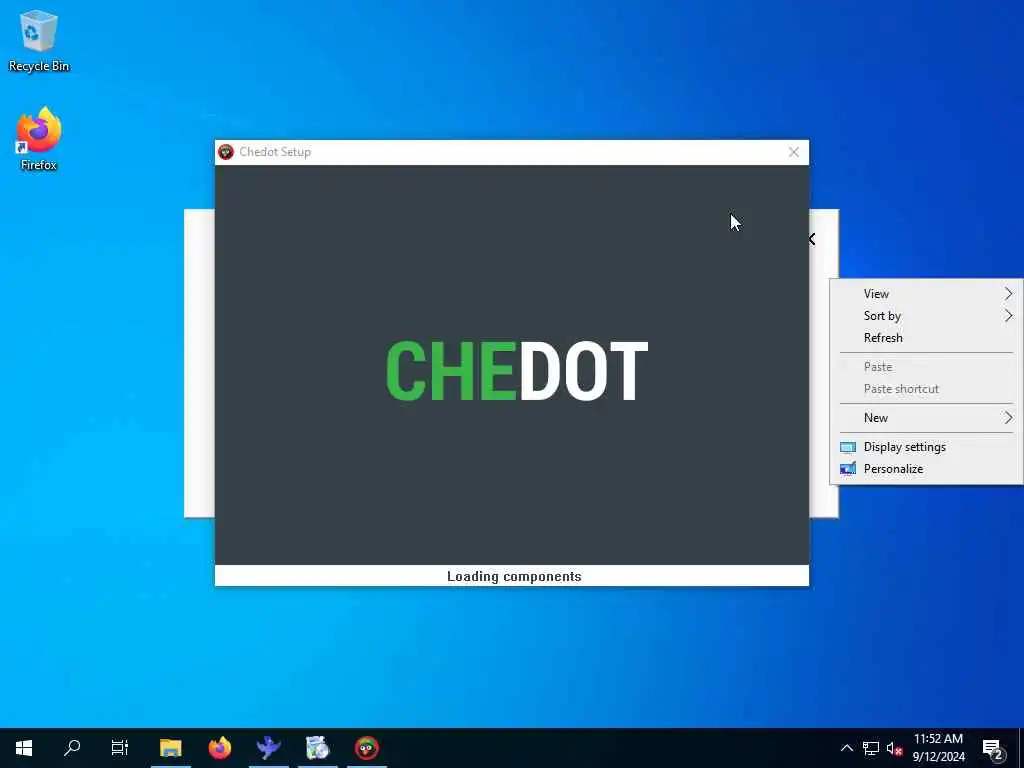Open File Explorer from the taskbar
This screenshot has width=1024, height=768.
tap(170, 748)
